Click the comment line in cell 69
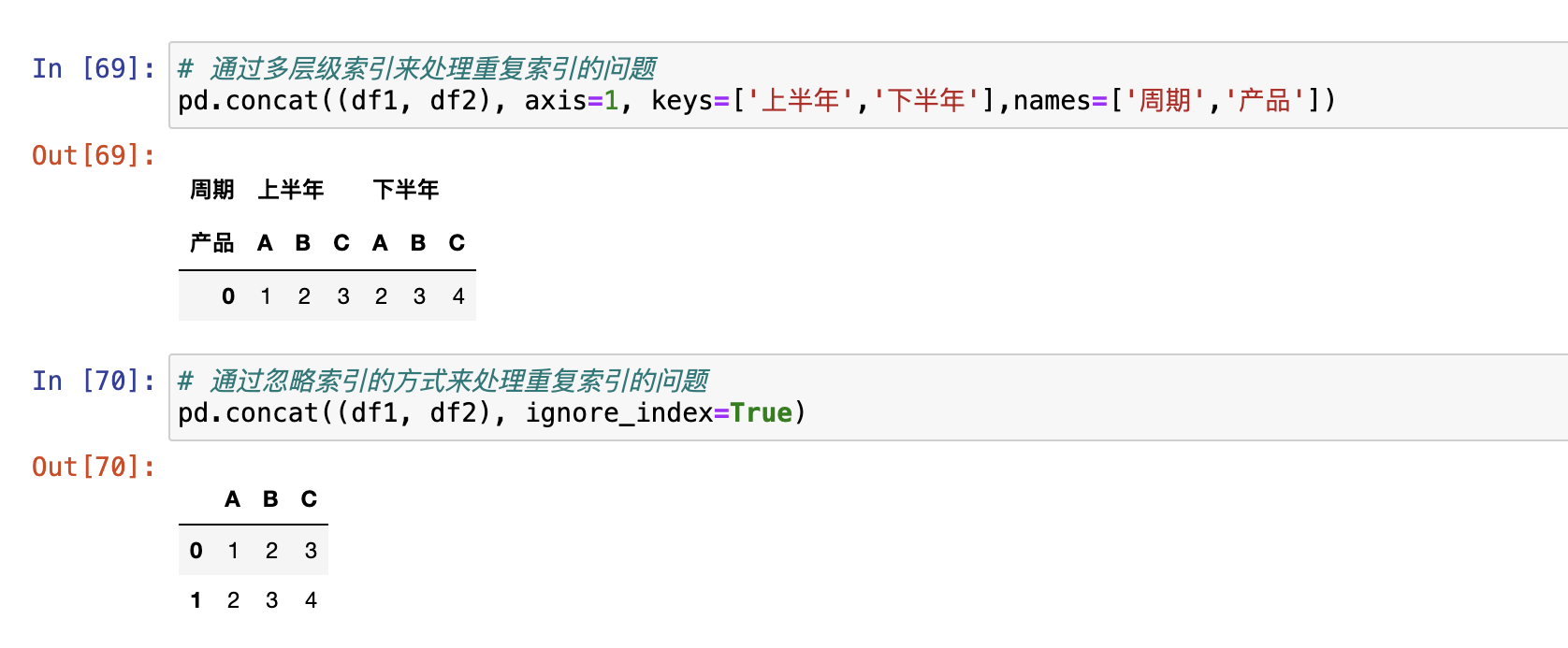The image size is (1568, 648). coord(417,68)
